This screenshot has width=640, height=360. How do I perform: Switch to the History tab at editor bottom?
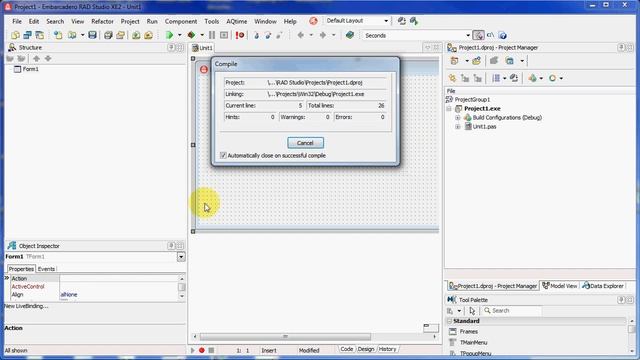pos(387,349)
